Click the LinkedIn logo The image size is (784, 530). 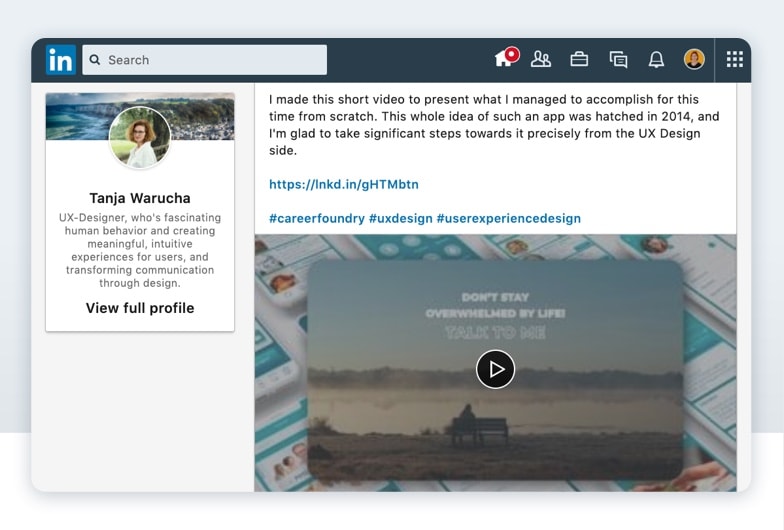click(60, 60)
